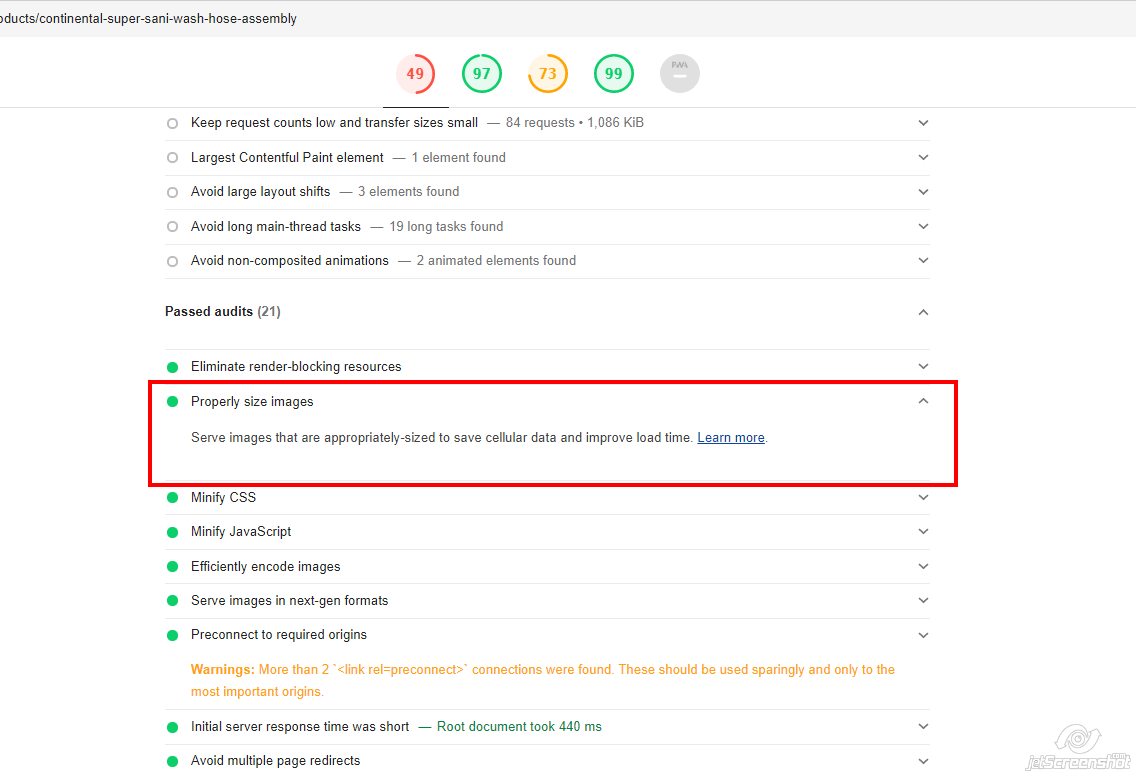Click the grey PWA gauge icon
The height and width of the screenshot is (776, 1136).
click(680, 74)
